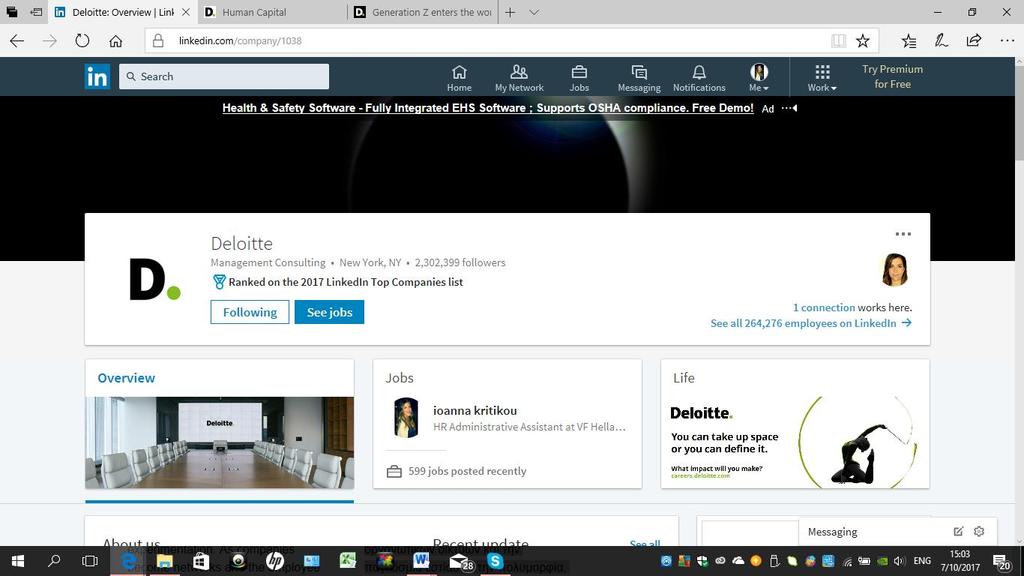Image resolution: width=1024 pixels, height=576 pixels.
Task: Click the Deloitte company logo
Action: pos(155,280)
